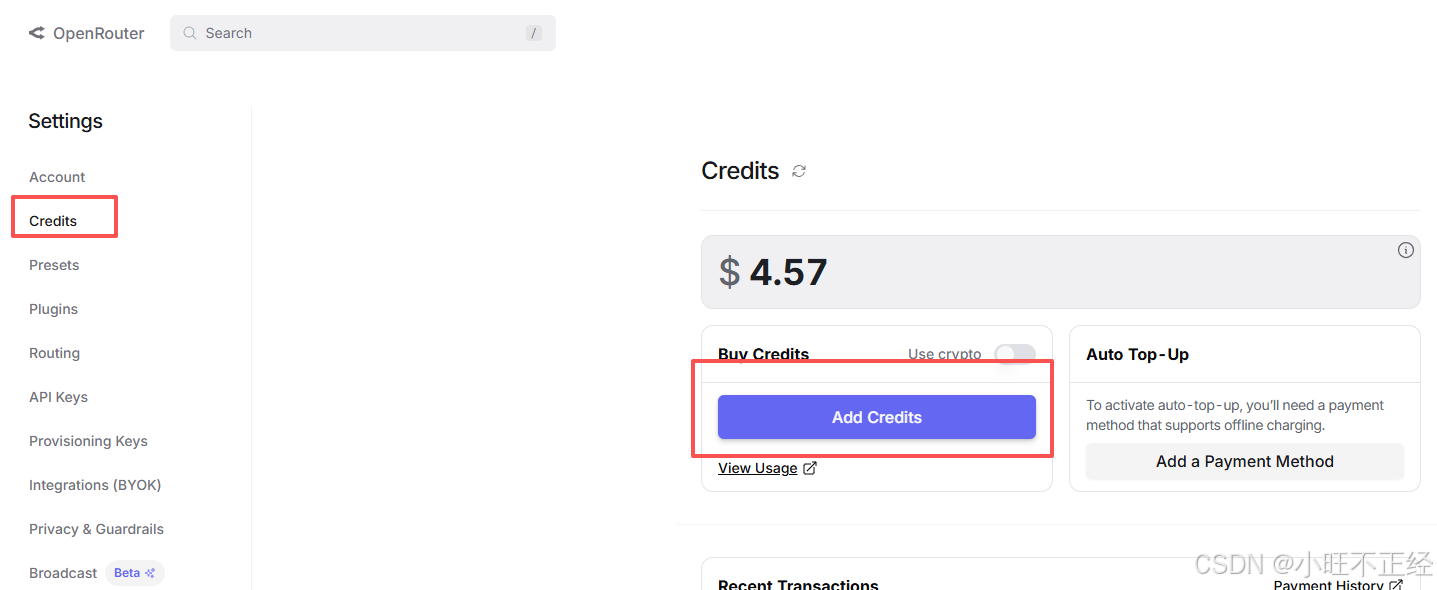The height and width of the screenshot is (590, 1437).
Task: Toggle the Use crypto switch
Action: pyautogui.click(x=1014, y=354)
